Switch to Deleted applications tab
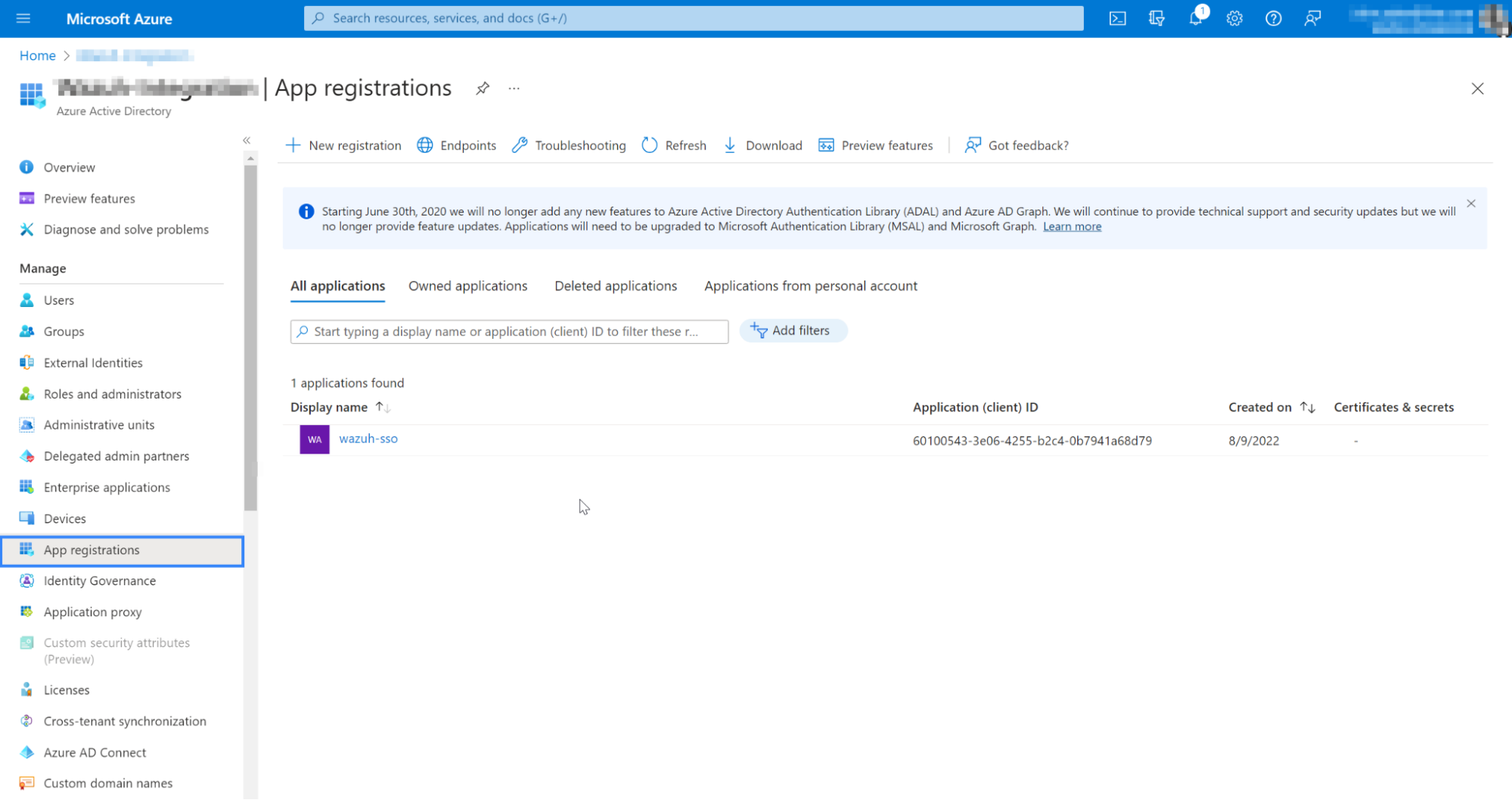Screen dimensions: 1512x800 pyautogui.click(x=616, y=286)
